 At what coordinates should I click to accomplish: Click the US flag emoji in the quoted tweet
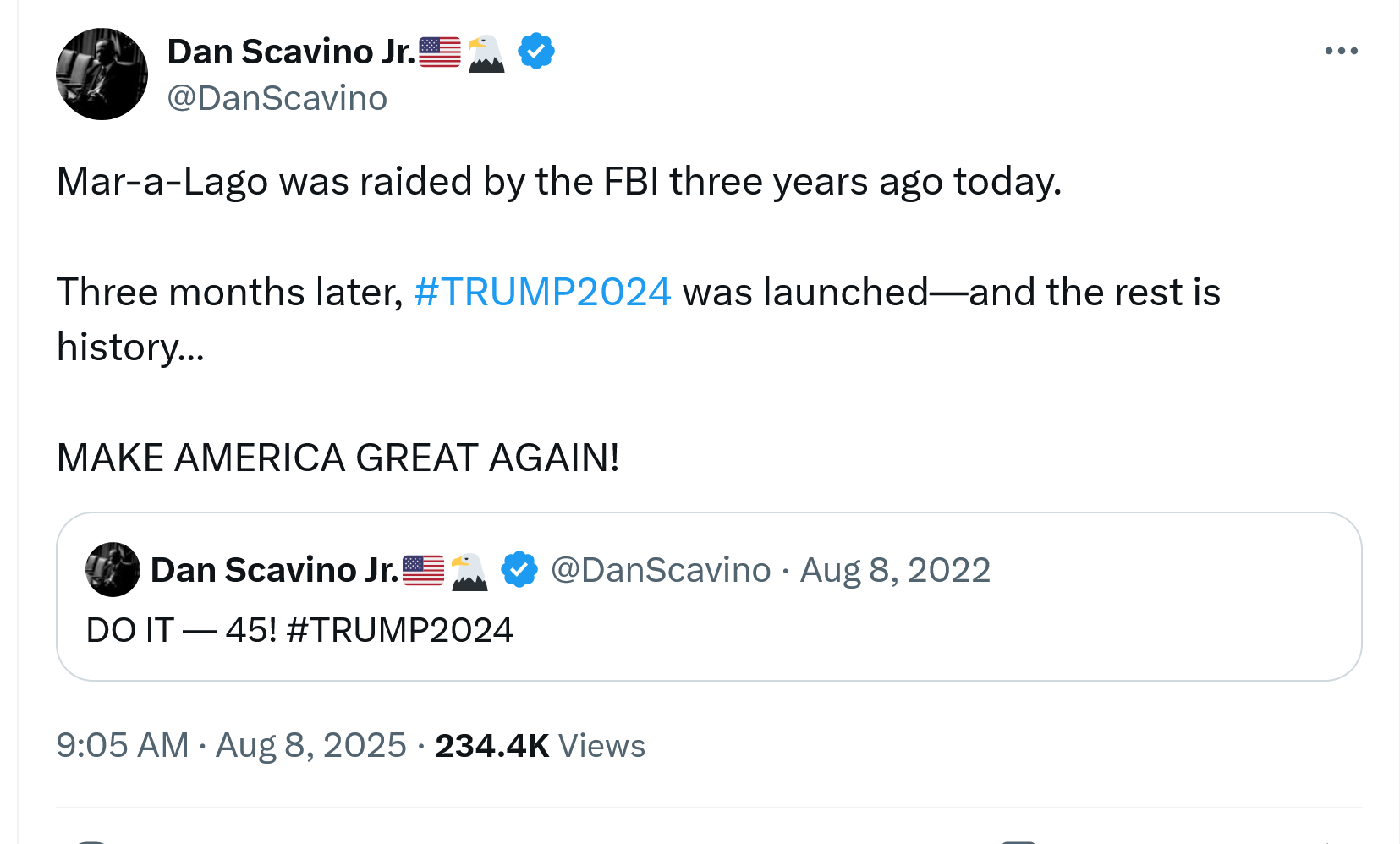coord(423,571)
